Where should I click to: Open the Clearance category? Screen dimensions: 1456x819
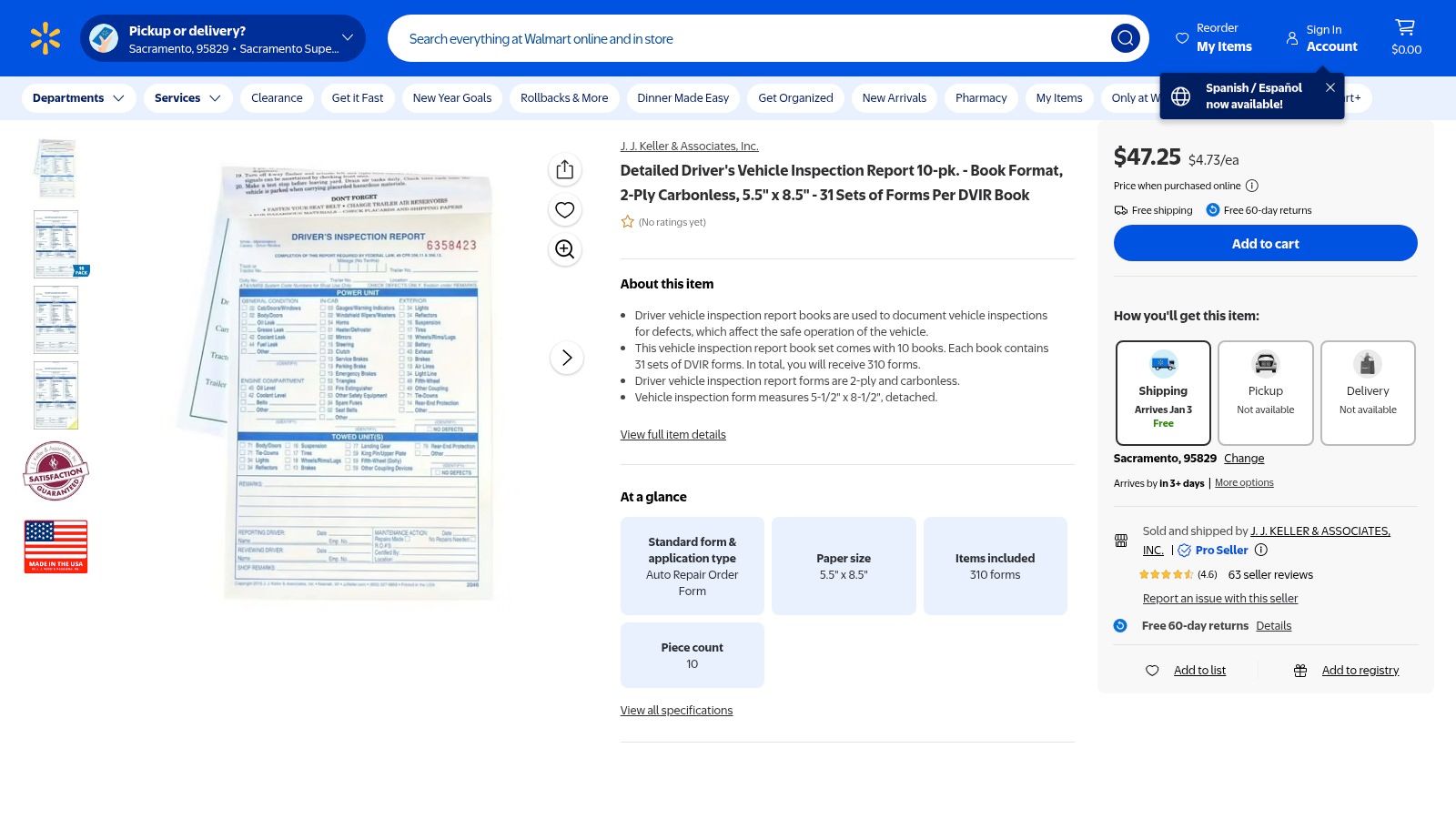click(277, 98)
